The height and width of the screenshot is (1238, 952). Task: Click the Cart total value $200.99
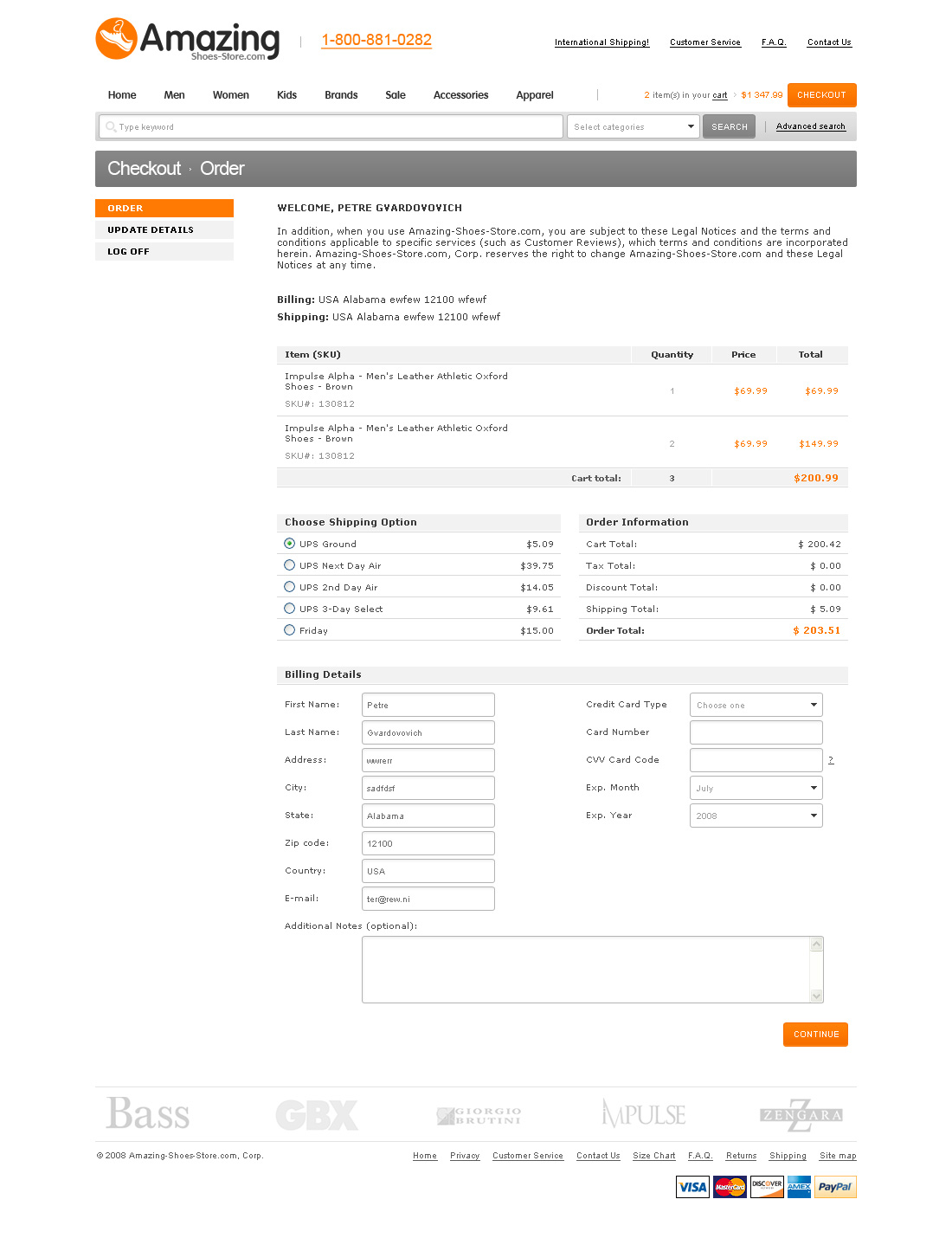point(816,478)
